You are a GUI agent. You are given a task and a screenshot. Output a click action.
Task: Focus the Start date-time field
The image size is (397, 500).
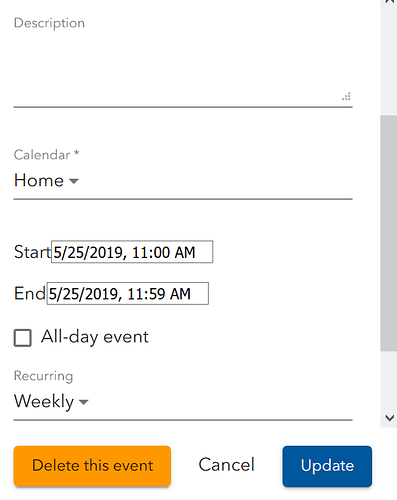pos(132,252)
